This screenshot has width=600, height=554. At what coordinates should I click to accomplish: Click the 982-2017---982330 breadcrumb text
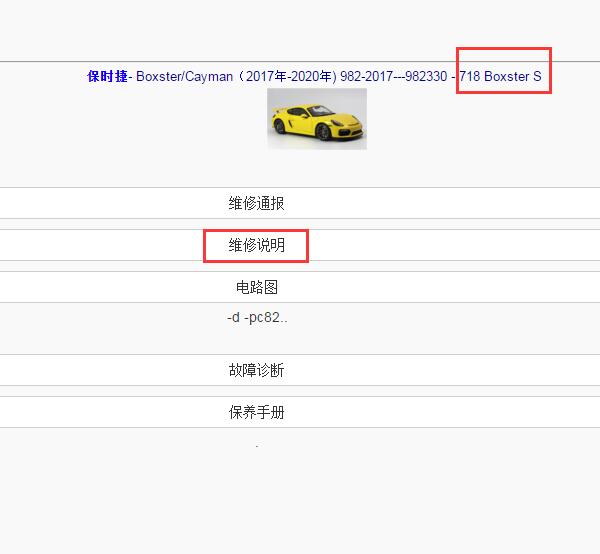pyautogui.click(x=393, y=76)
